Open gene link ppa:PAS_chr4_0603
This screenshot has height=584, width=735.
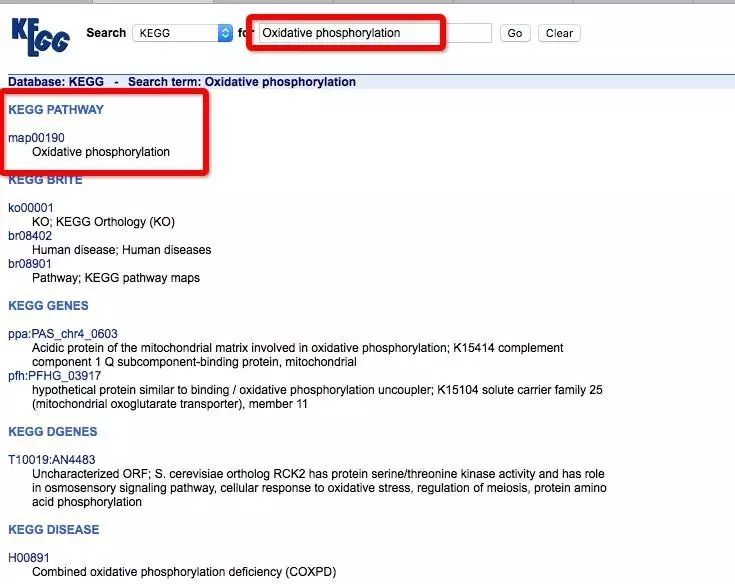pyautogui.click(x=63, y=334)
